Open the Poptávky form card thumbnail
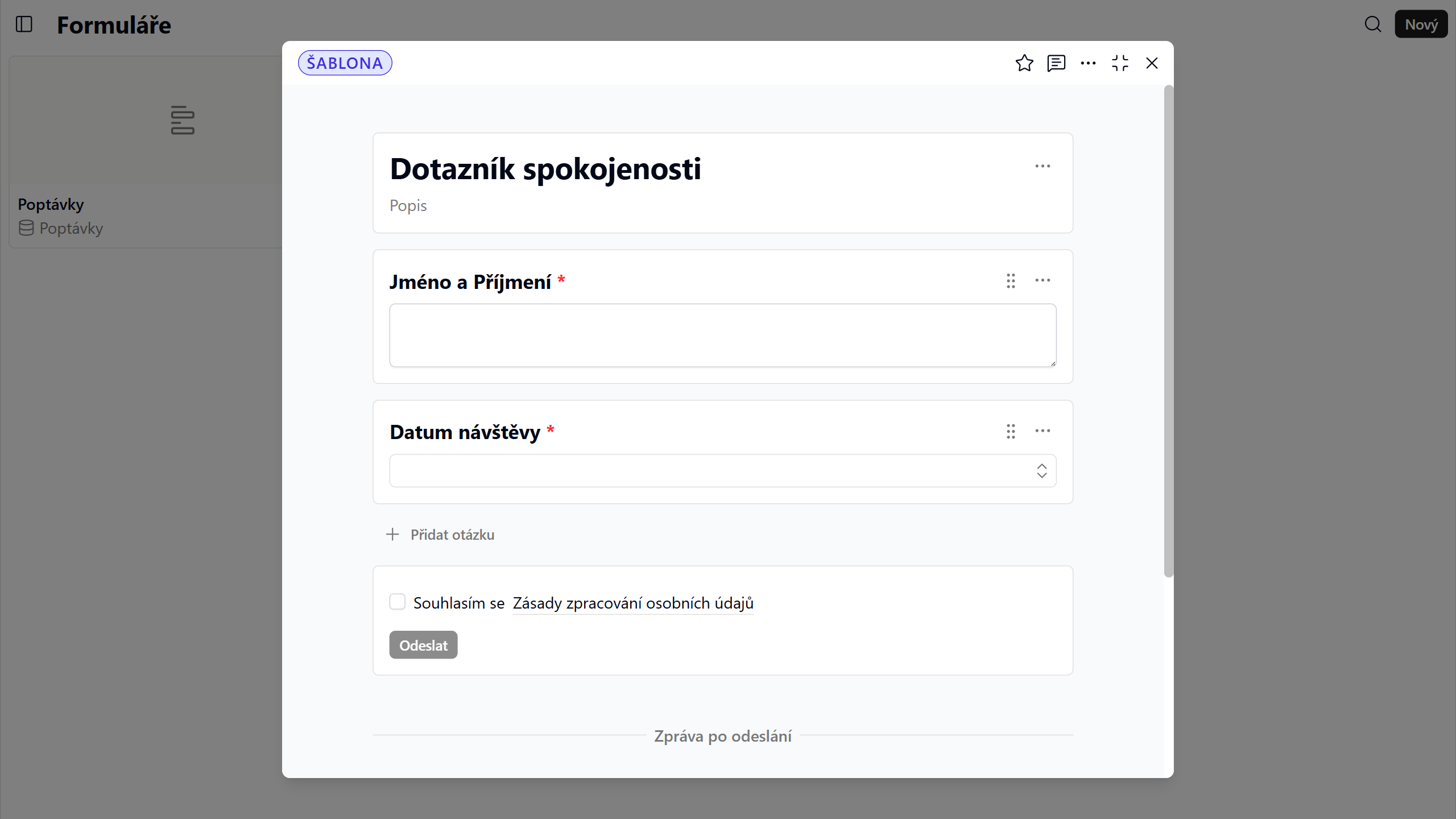The height and width of the screenshot is (819, 1456). pos(146,120)
